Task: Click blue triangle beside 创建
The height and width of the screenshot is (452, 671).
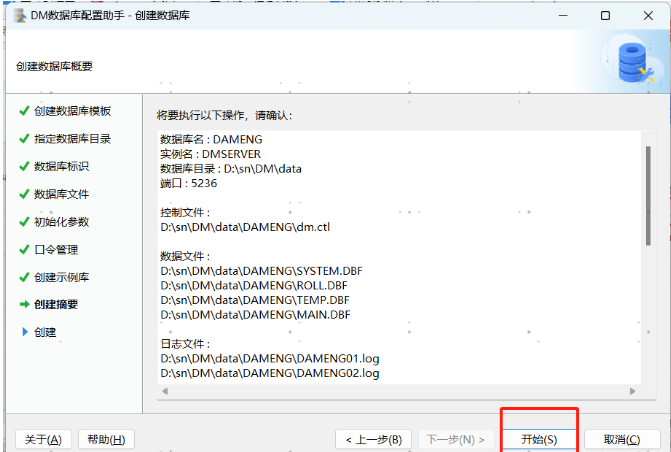Action: 25,332
